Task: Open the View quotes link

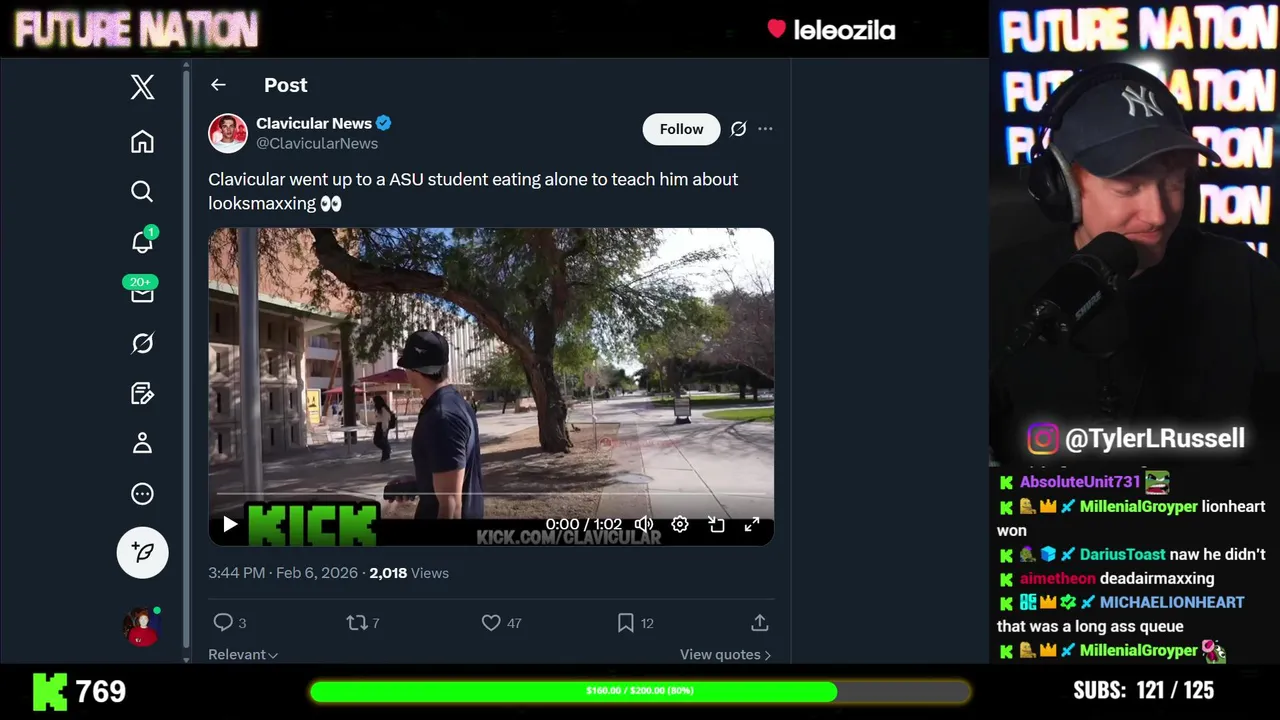Action: coord(725,654)
